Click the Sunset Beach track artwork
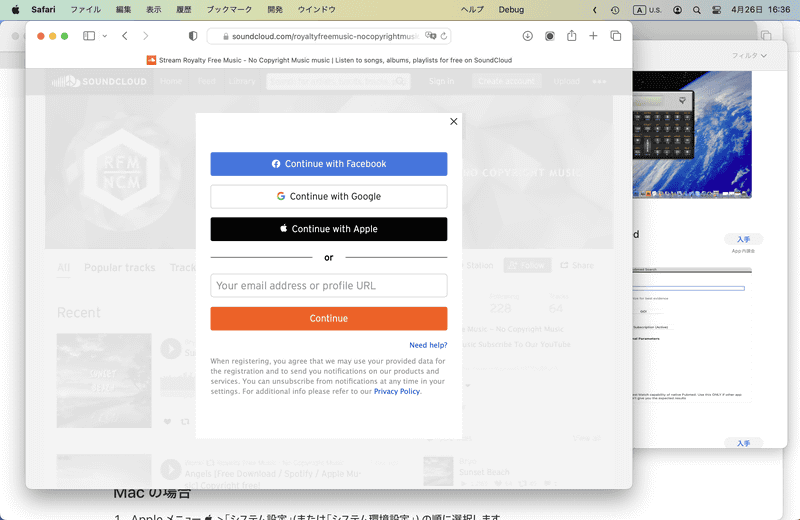Viewport: 800px width, 520px height. [104, 381]
